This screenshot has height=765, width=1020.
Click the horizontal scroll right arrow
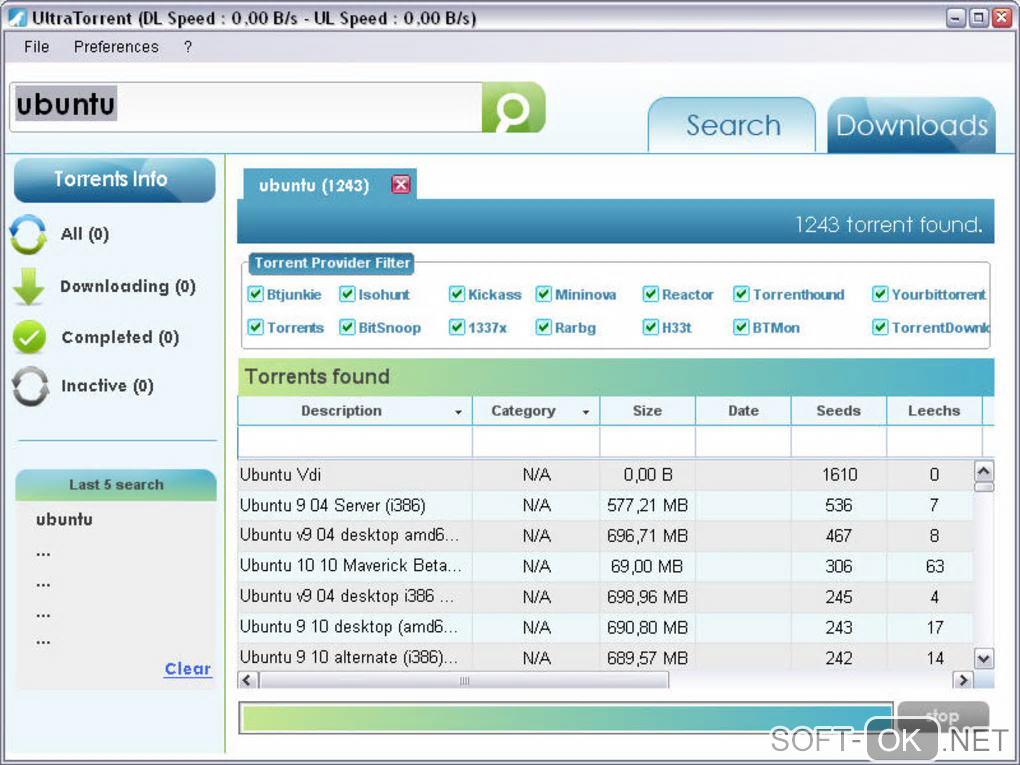point(963,680)
